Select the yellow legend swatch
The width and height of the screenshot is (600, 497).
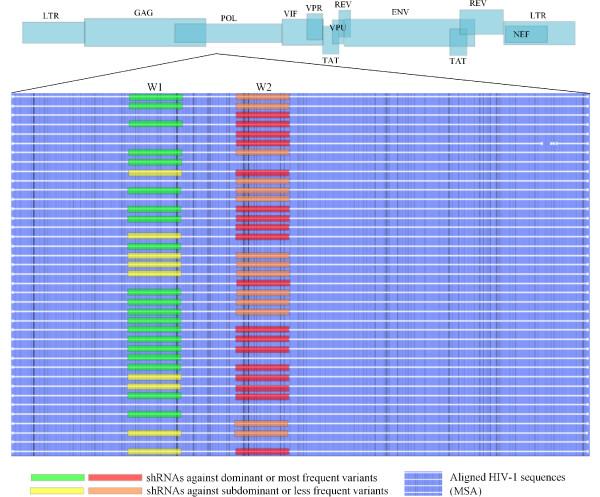pyautogui.click(x=57, y=490)
